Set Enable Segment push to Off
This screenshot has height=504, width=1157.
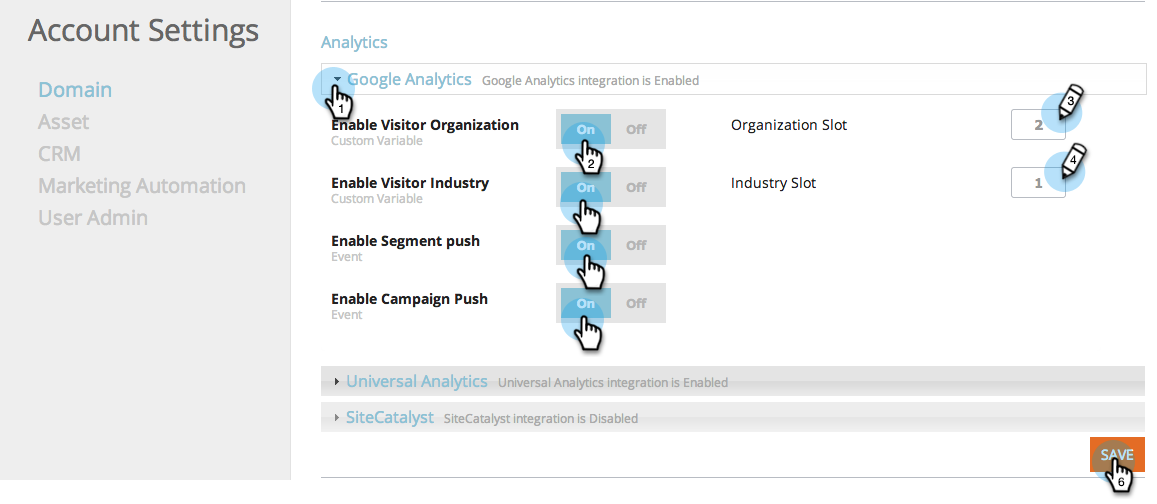pyautogui.click(x=637, y=245)
